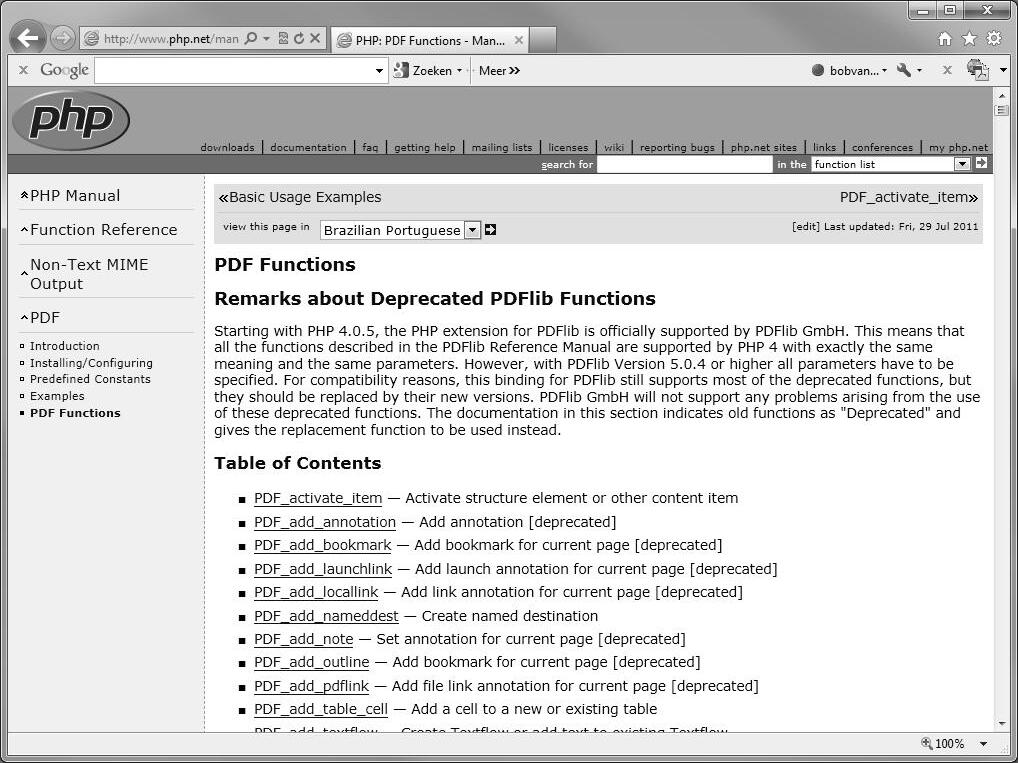Open Predefined Constants in sidebar
1018x763 pixels.
coord(90,379)
